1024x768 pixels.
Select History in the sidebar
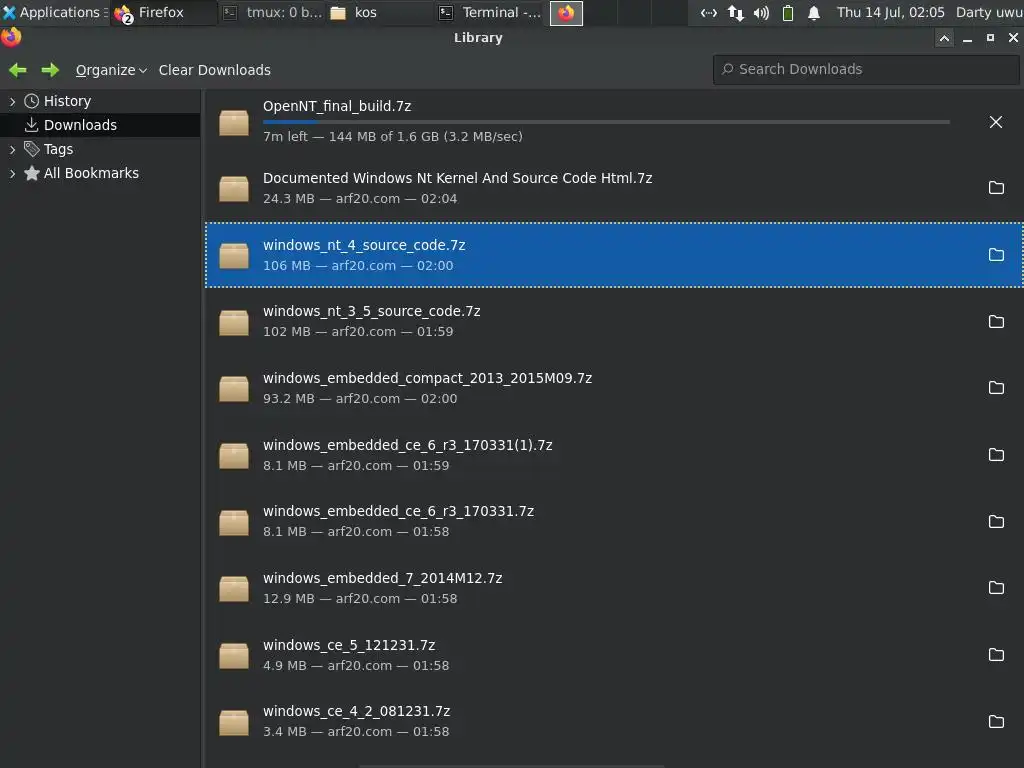(x=67, y=101)
